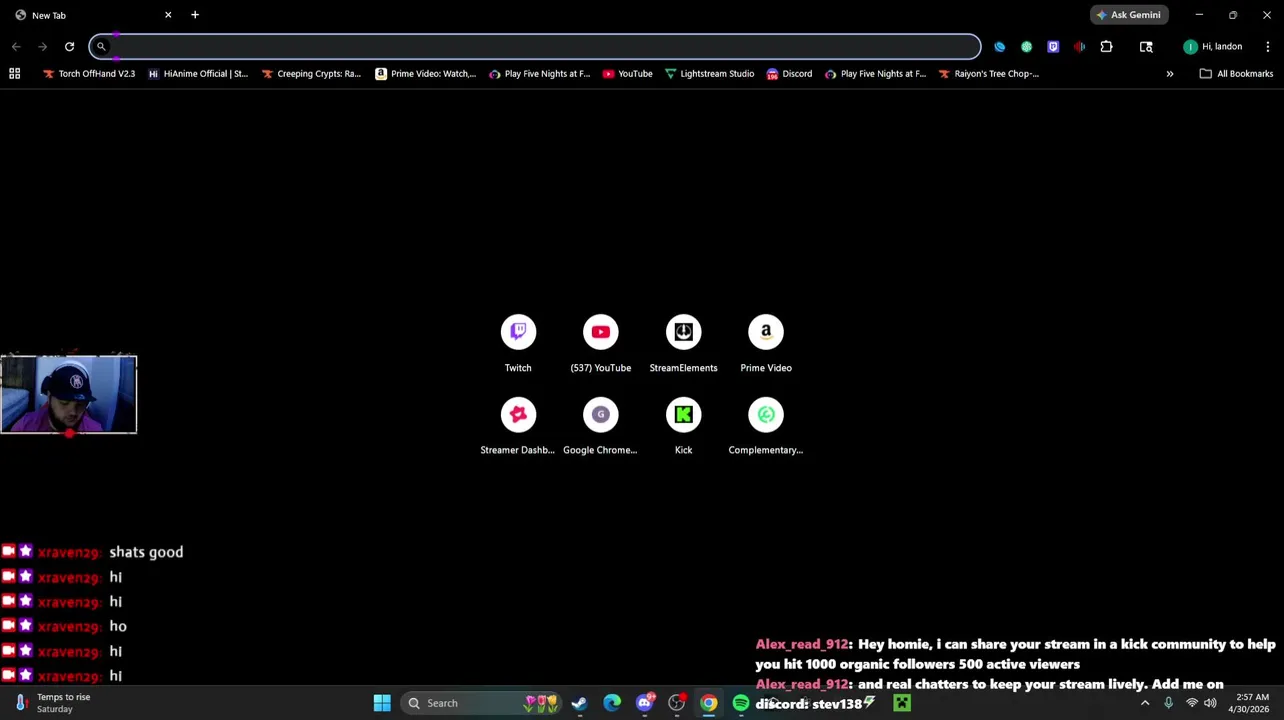Open the Hi, landon profile button
1284x720 pixels.
[1212, 46]
